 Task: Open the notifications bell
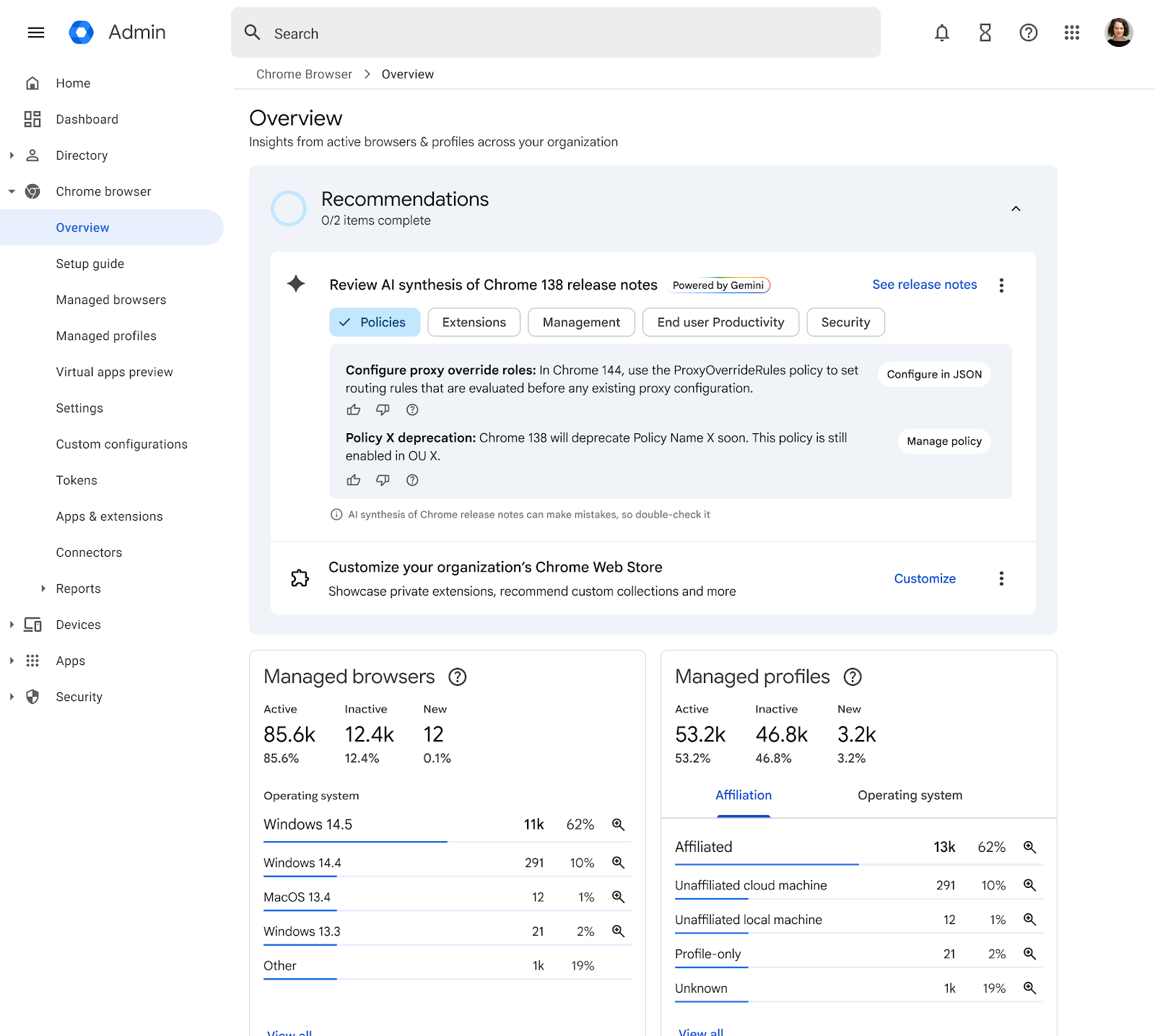pos(941,32)
